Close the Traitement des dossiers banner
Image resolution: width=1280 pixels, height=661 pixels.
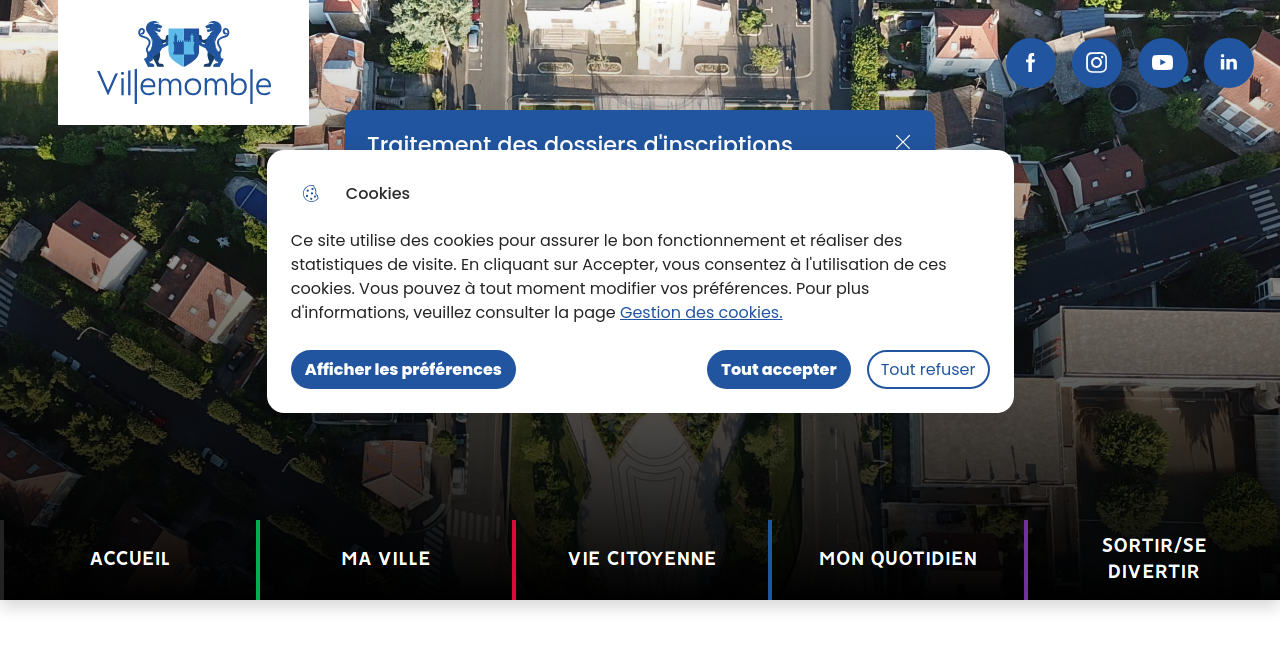pyautogui.click(x=902, y=142)
